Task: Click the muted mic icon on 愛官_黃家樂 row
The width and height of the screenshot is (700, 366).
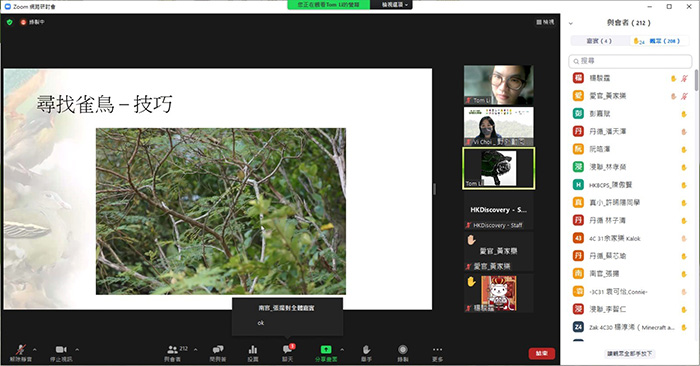Action: [684, 96]
